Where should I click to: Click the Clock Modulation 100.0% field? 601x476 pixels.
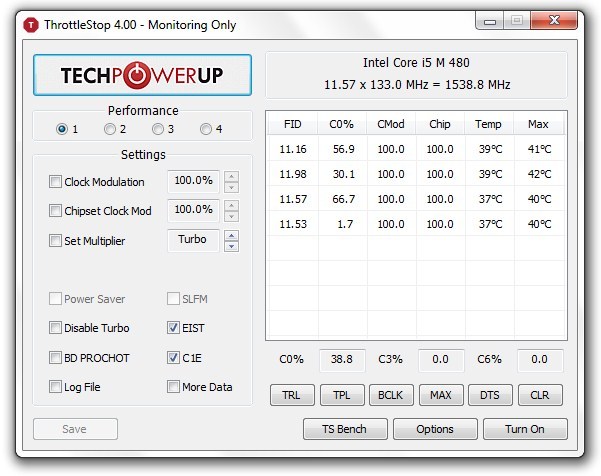tap(194, 181)
